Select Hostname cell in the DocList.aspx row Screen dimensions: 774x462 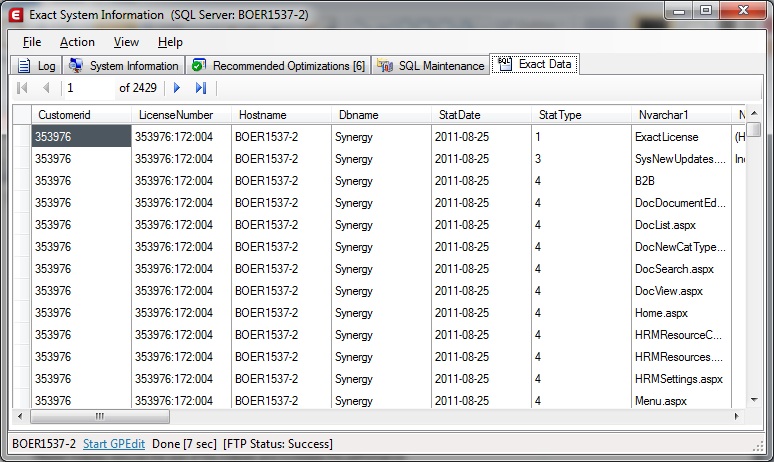282,225
